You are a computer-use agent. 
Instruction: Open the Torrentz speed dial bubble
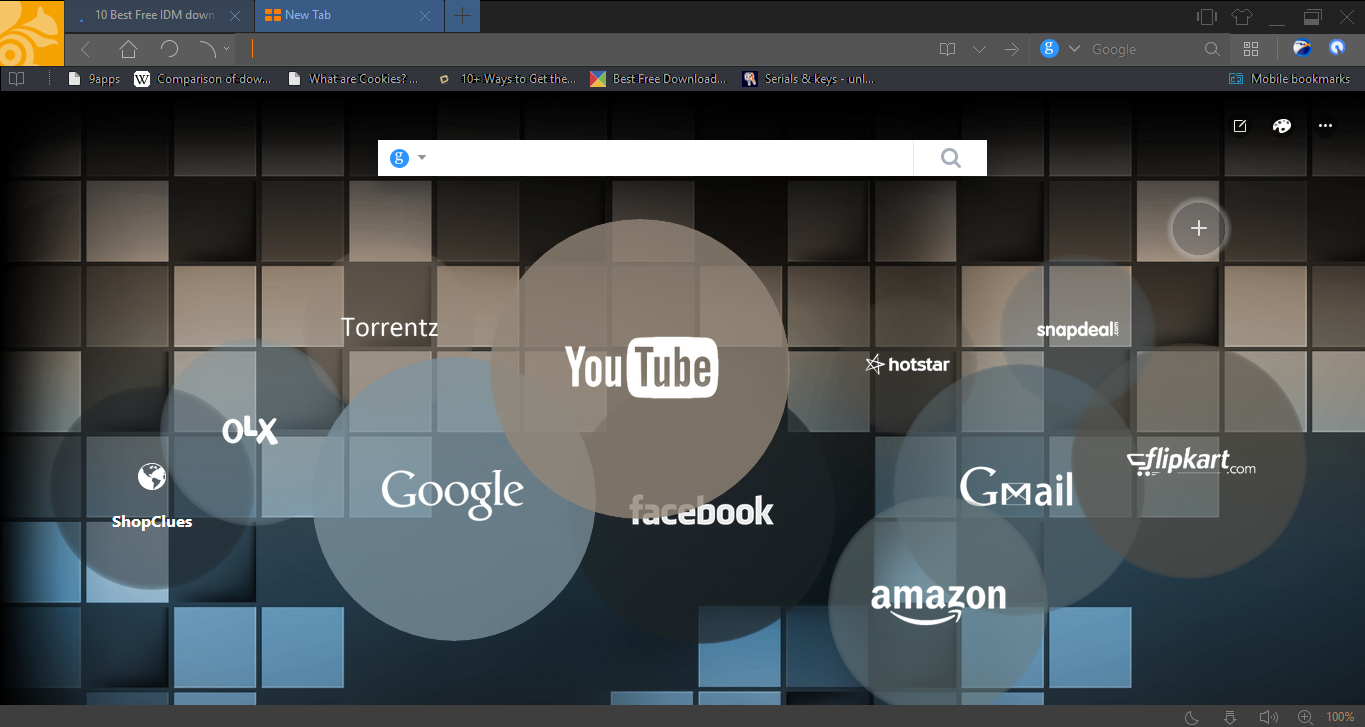pyautogui.click(x=389, y=327)
